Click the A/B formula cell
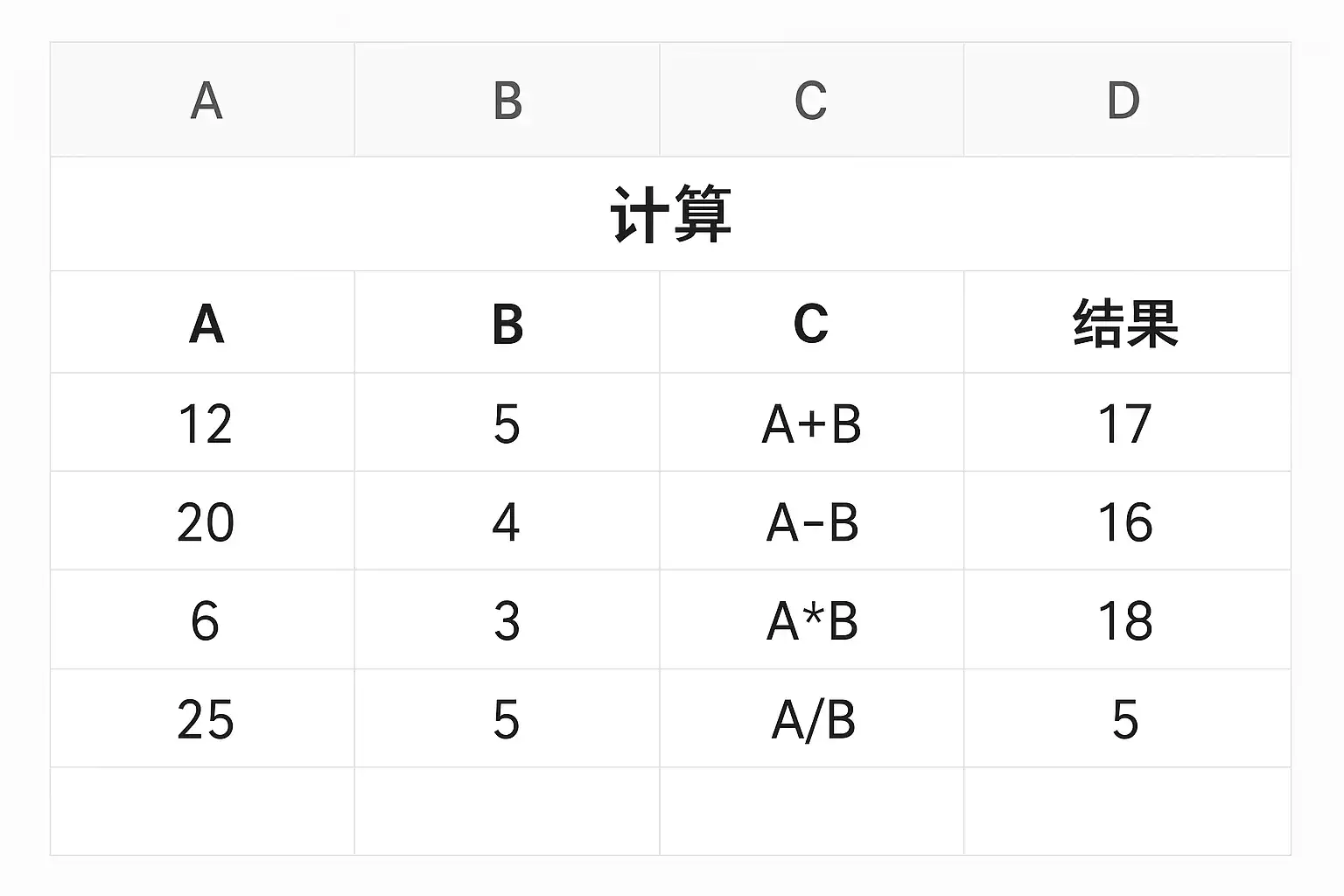Image resolution: width=1344 pixels, height=896 pixels. pyautogui.click(x=812, y=718)
